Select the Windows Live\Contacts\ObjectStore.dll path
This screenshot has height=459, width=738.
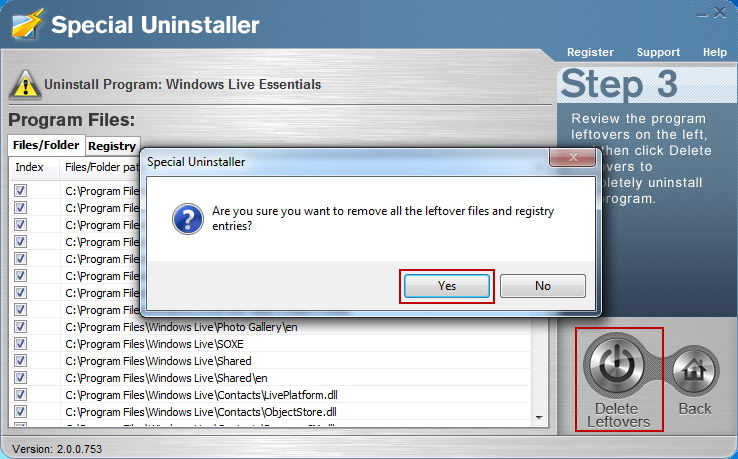(x=201, y=412)
